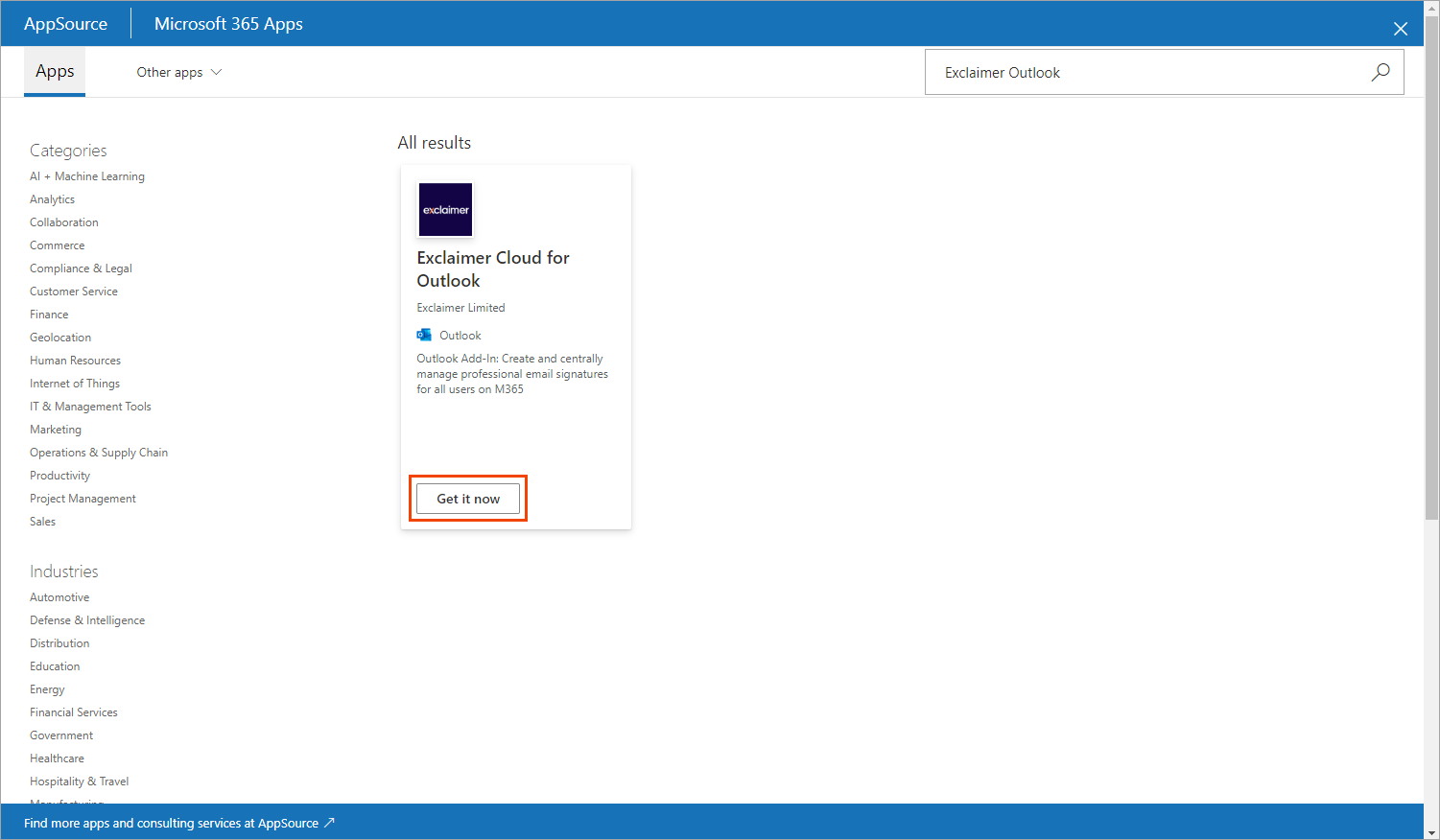1440x840 pixels.
Task: Select the Distribution industry
Action: (x=59, y=643)
